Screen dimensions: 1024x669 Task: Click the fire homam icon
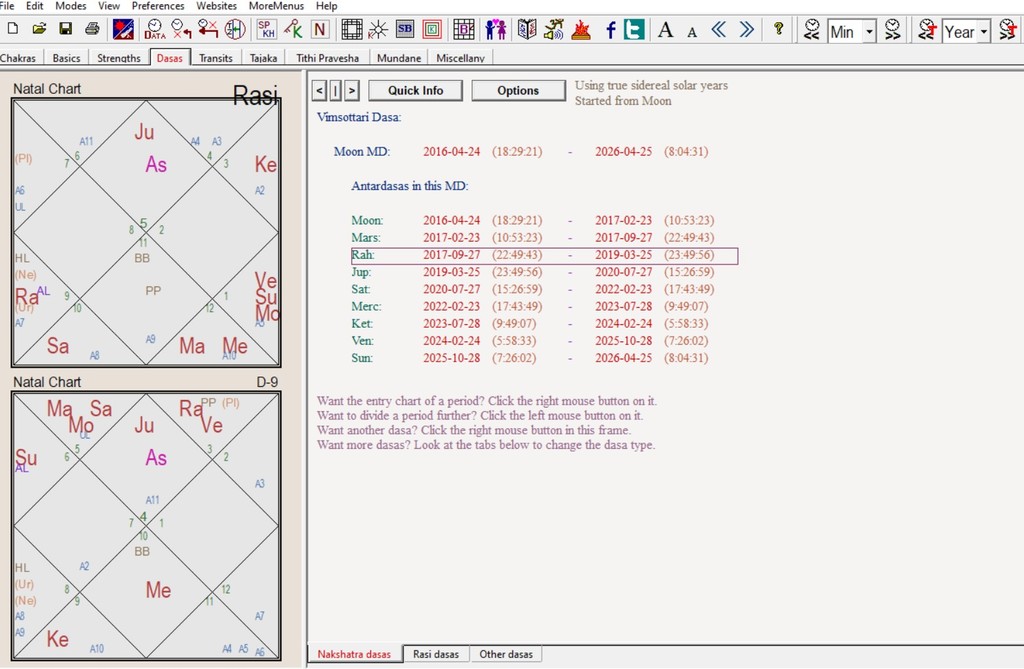[581, 29]
